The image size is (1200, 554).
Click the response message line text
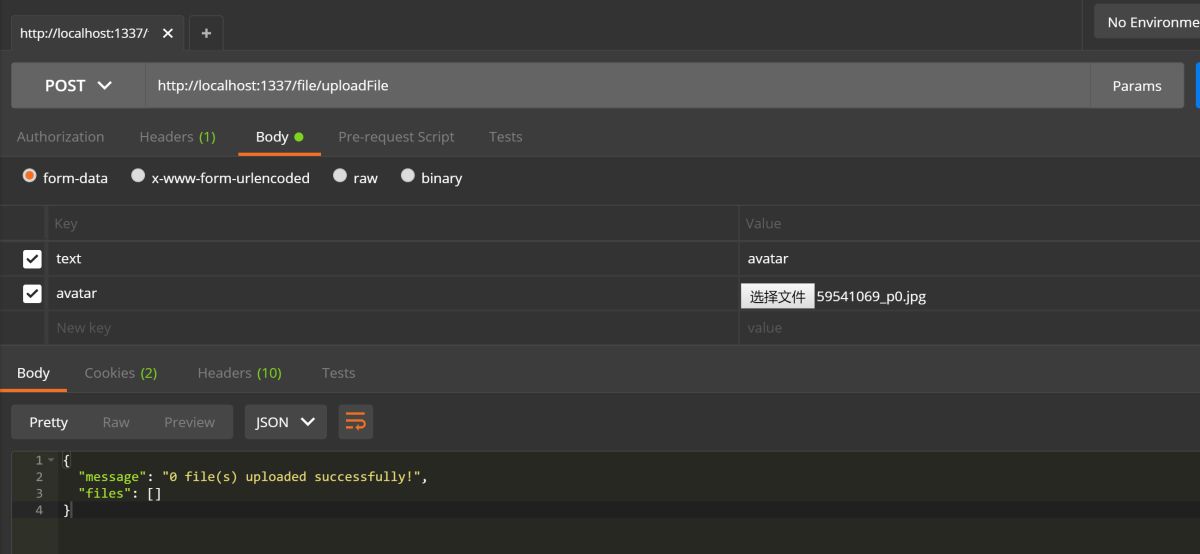[x=253, y=477]
